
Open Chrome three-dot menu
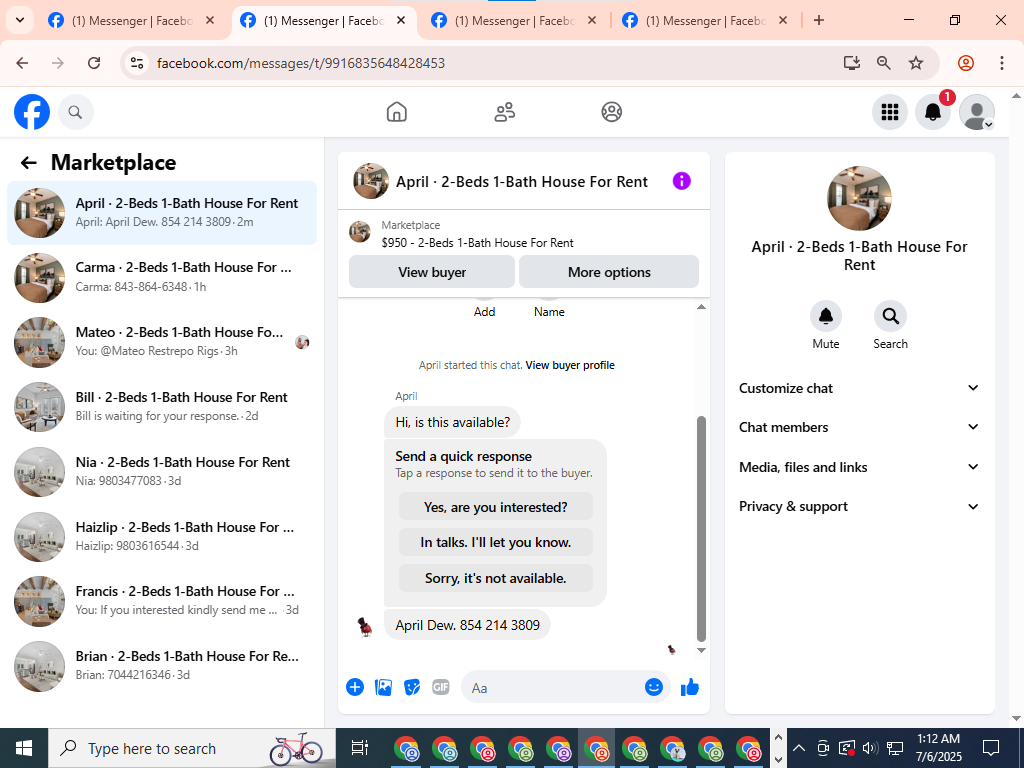tap(1002, 63)
